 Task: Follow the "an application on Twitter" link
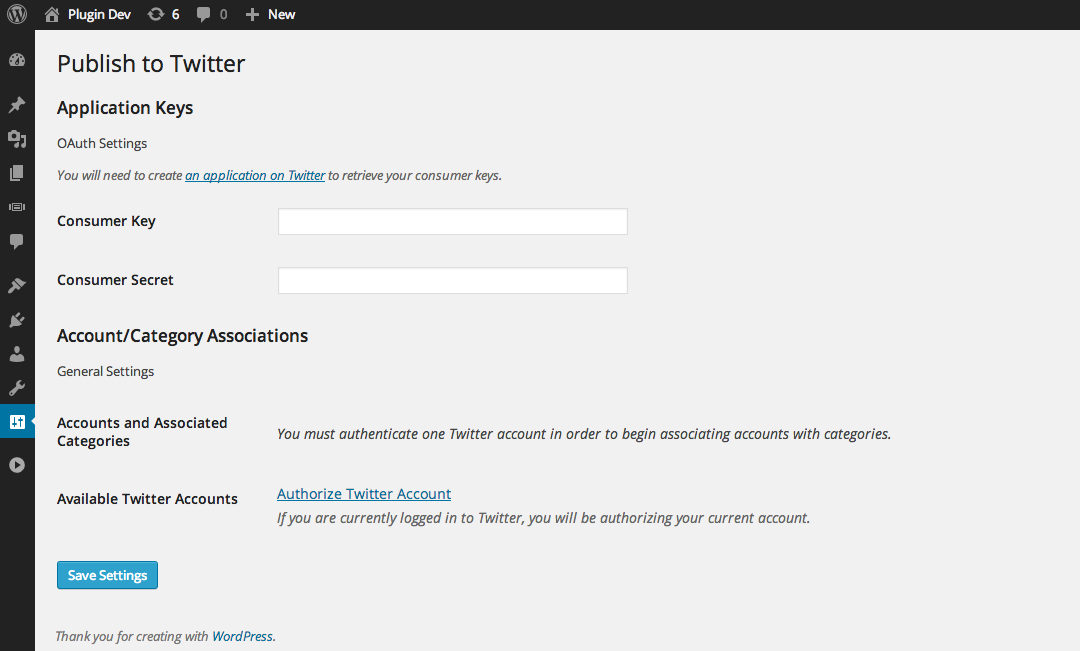pos(255,175)
